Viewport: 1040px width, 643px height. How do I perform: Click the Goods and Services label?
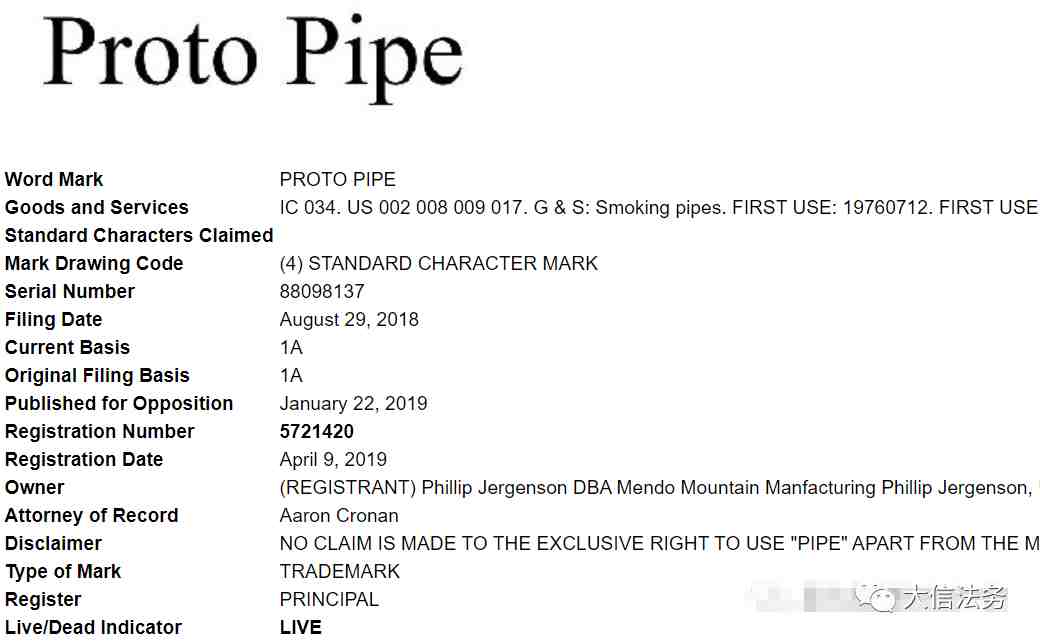[x=96, y=207]
